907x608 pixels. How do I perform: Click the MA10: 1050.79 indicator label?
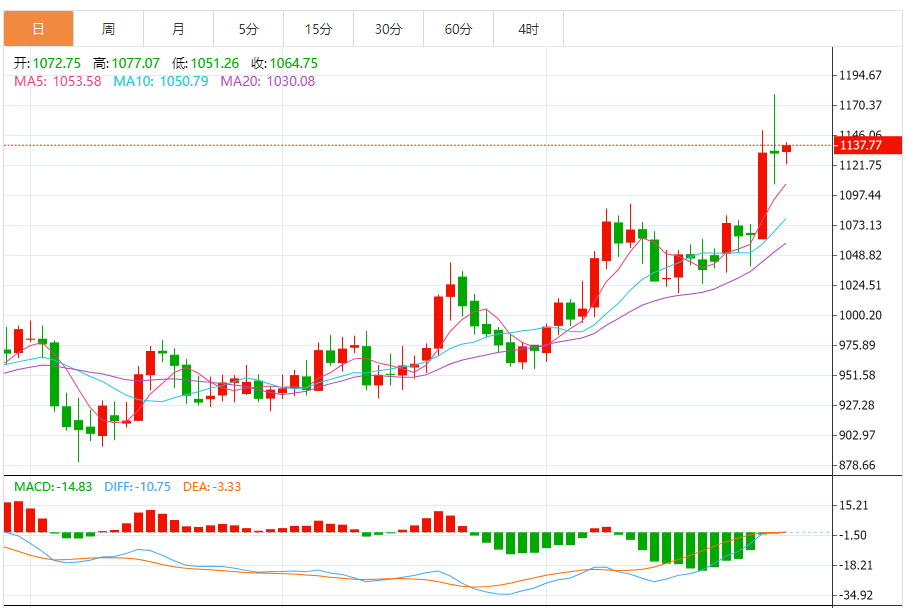(161, 81)
